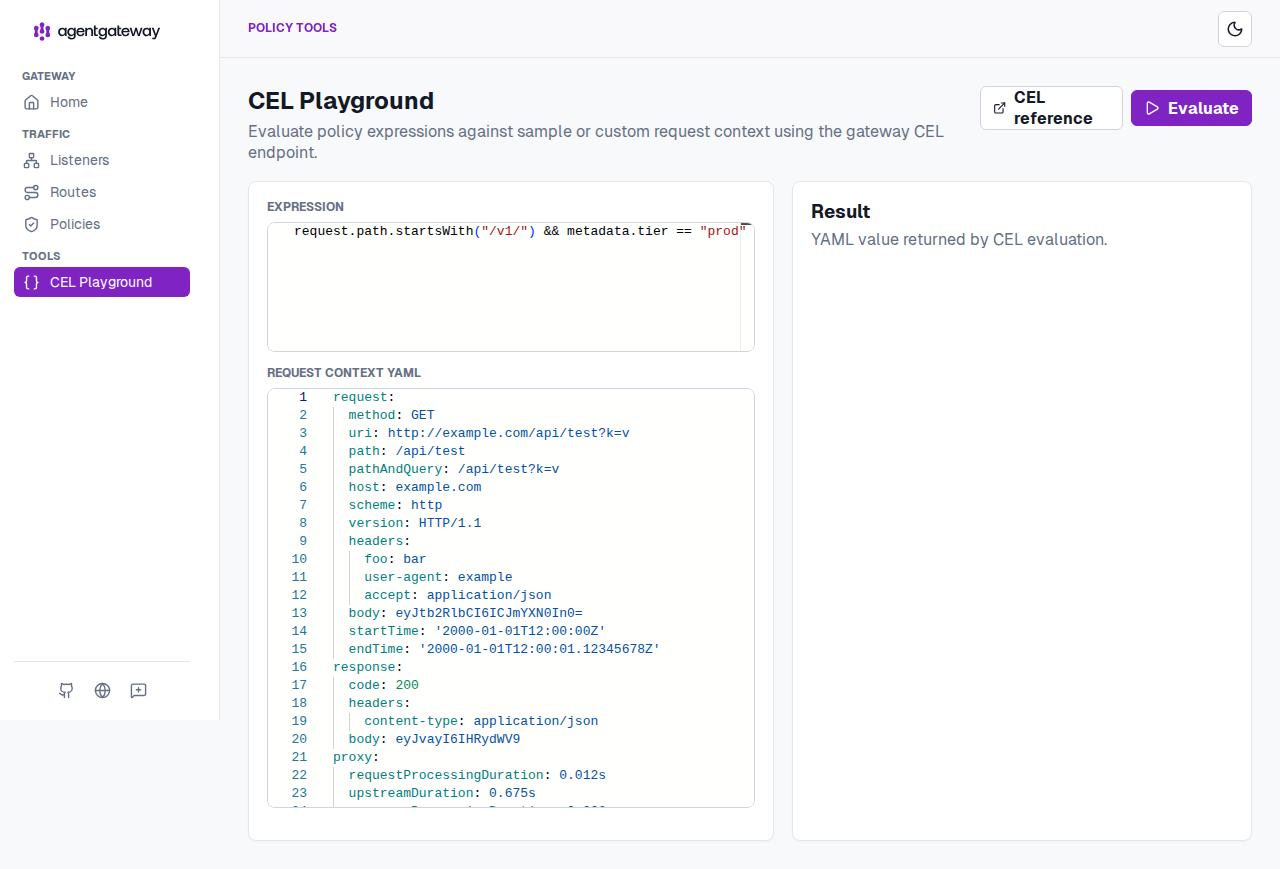Click the request 'headers:' key on line 9
This screenshot has height=869, width=1280.
tap(379, 541)
